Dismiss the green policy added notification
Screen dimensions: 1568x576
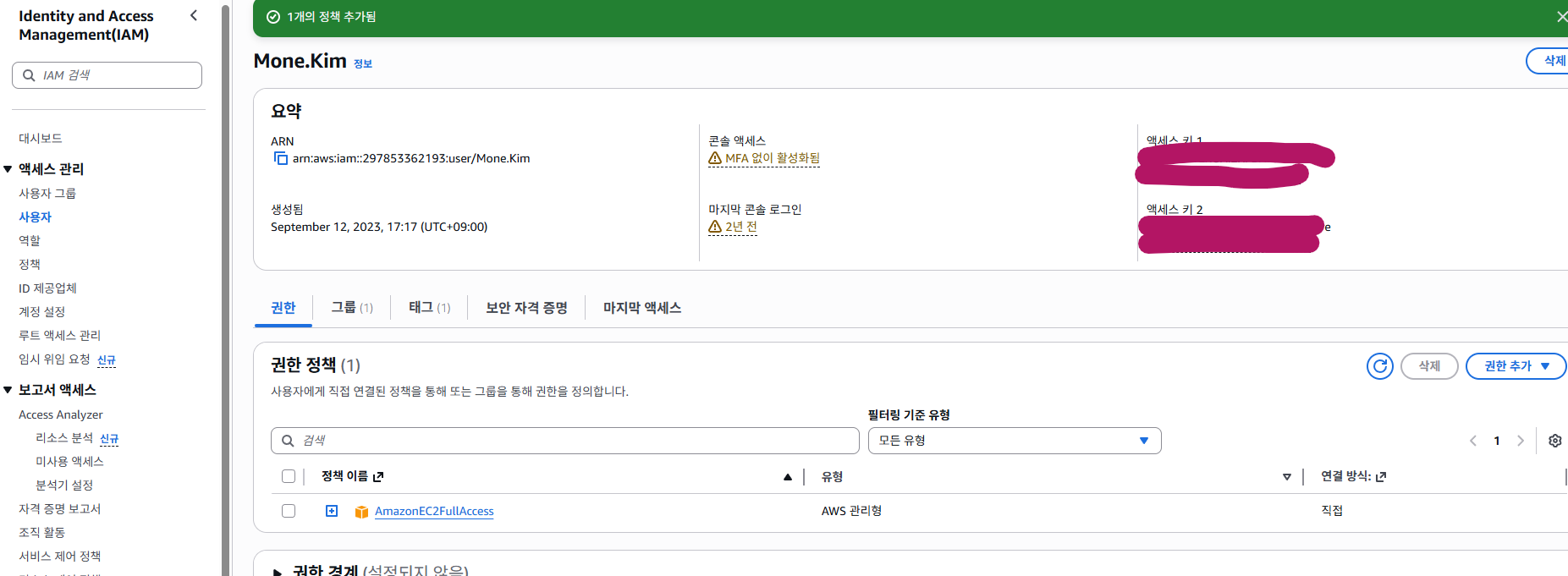point(1560,17)
